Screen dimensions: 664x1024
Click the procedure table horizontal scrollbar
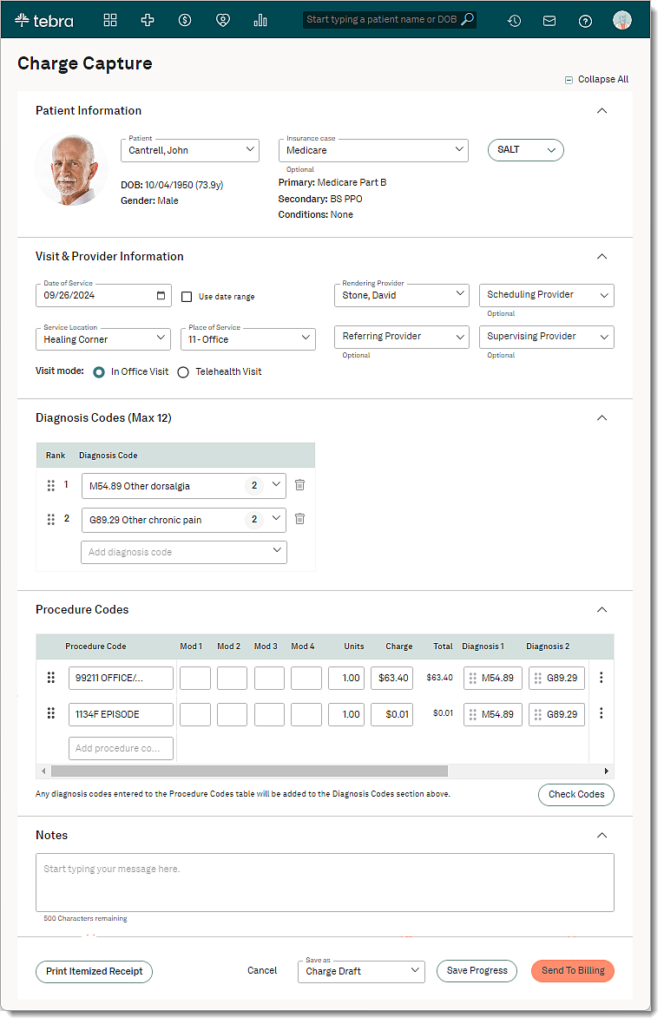249,771
